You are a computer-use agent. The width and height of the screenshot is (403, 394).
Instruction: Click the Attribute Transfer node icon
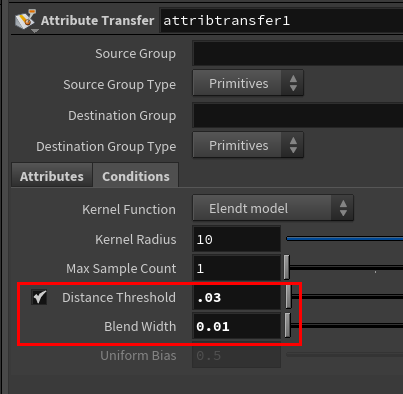click(x=25, y=20)
